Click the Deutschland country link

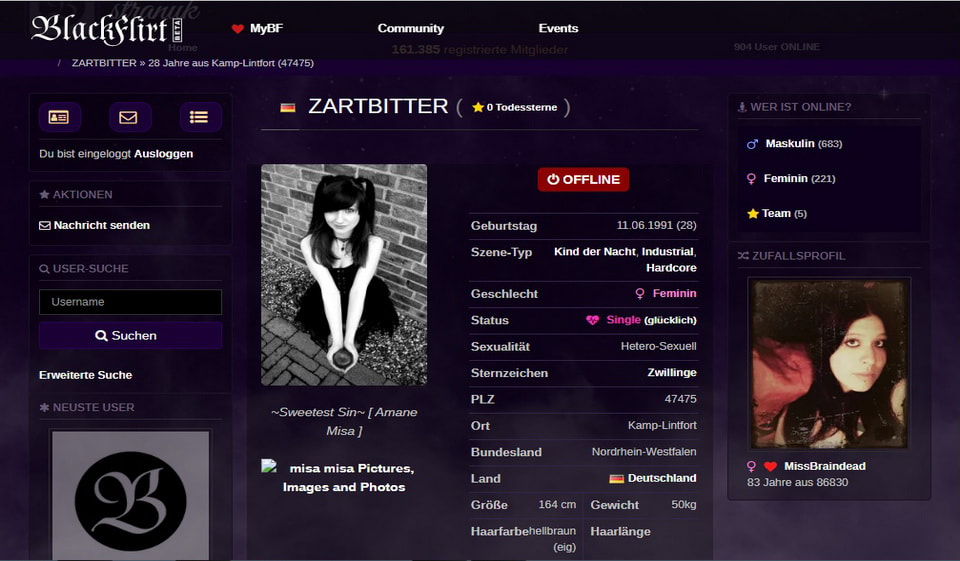662,478
